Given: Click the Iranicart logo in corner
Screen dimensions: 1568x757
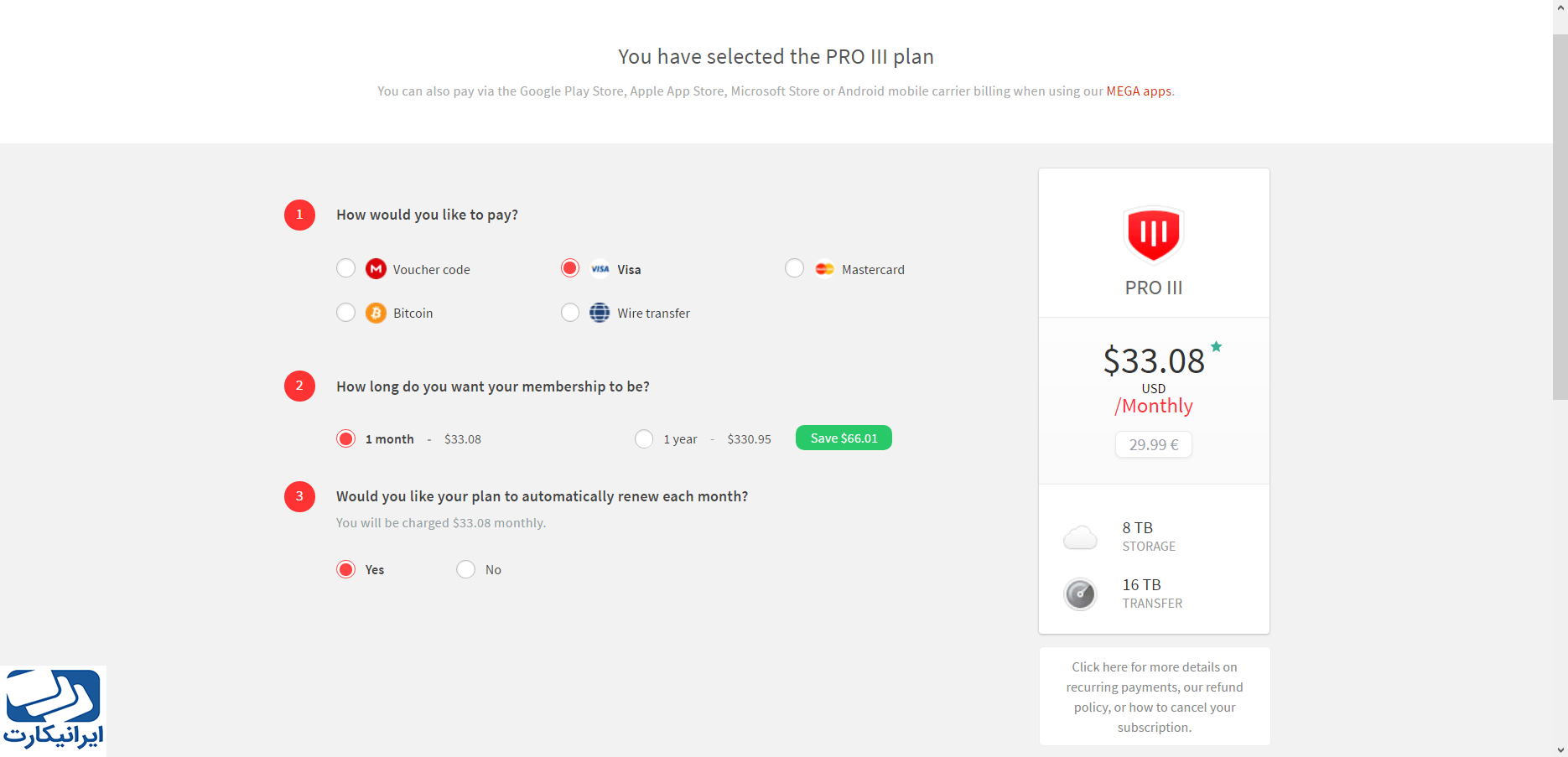Looking at the screenshot, I should 54,710.
